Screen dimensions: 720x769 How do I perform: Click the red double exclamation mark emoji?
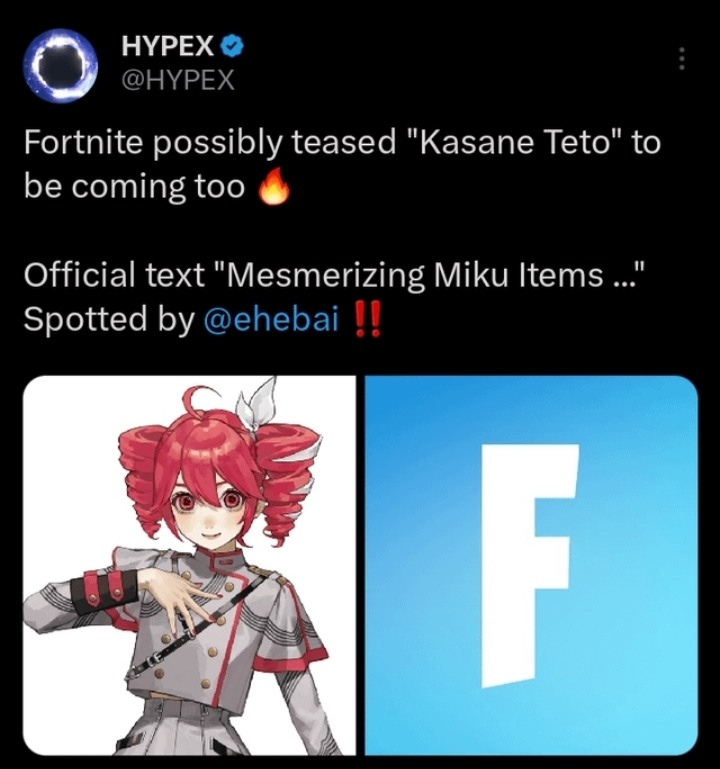367,319
